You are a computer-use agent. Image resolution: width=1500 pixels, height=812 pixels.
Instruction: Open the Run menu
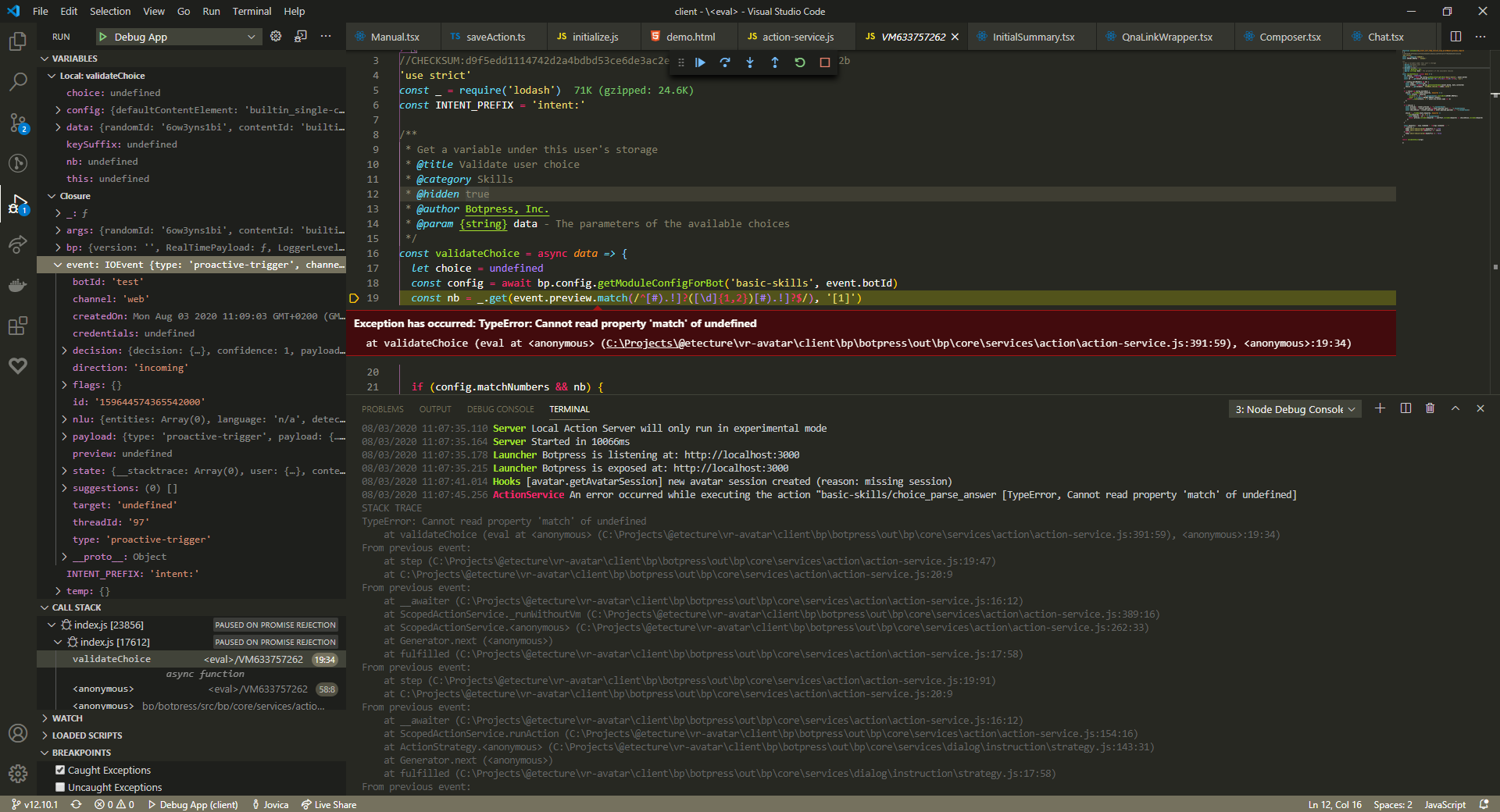(211, 11)
